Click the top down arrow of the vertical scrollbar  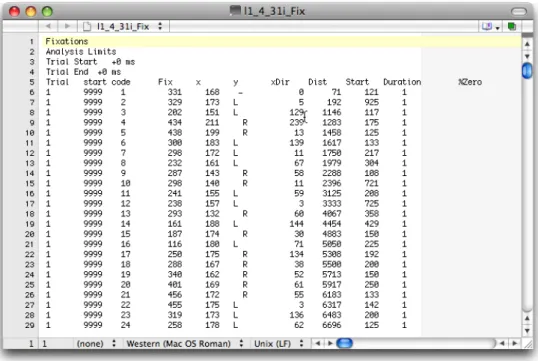coord(527,56)
